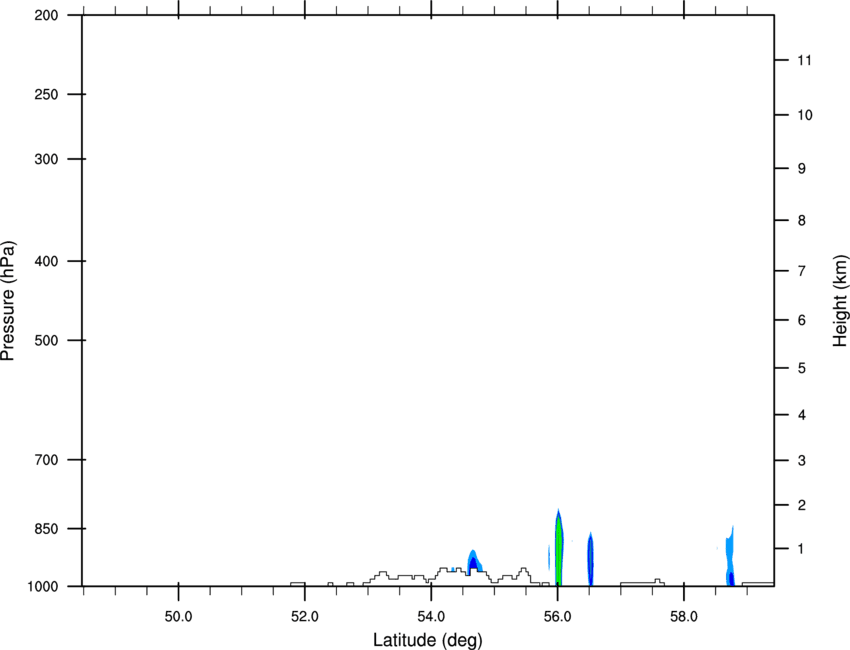
Task: Click the 8 km height label
Action: (802, 220)
